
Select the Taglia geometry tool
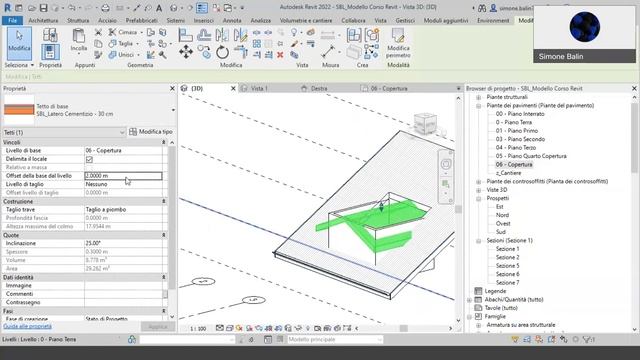click(x=122, y=43)
